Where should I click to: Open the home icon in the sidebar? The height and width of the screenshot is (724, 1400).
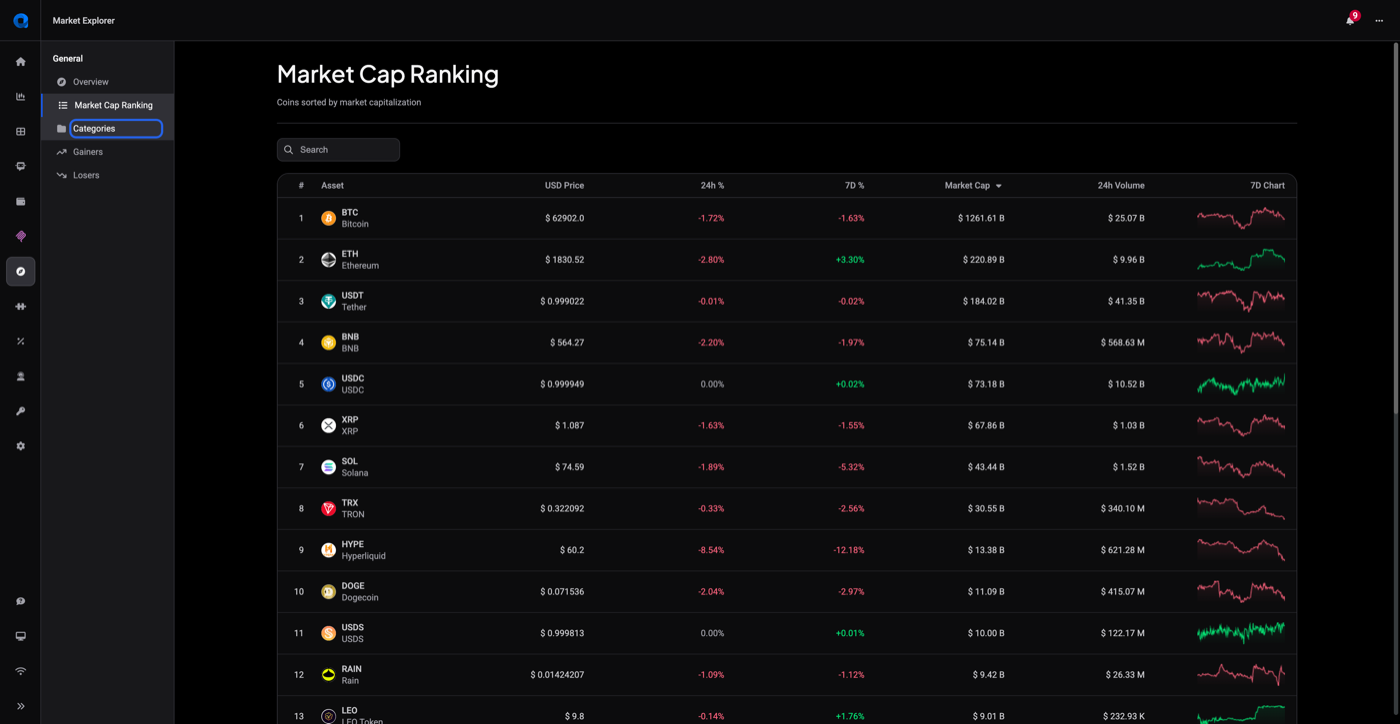pyautogui.click(x=20, y=62)
